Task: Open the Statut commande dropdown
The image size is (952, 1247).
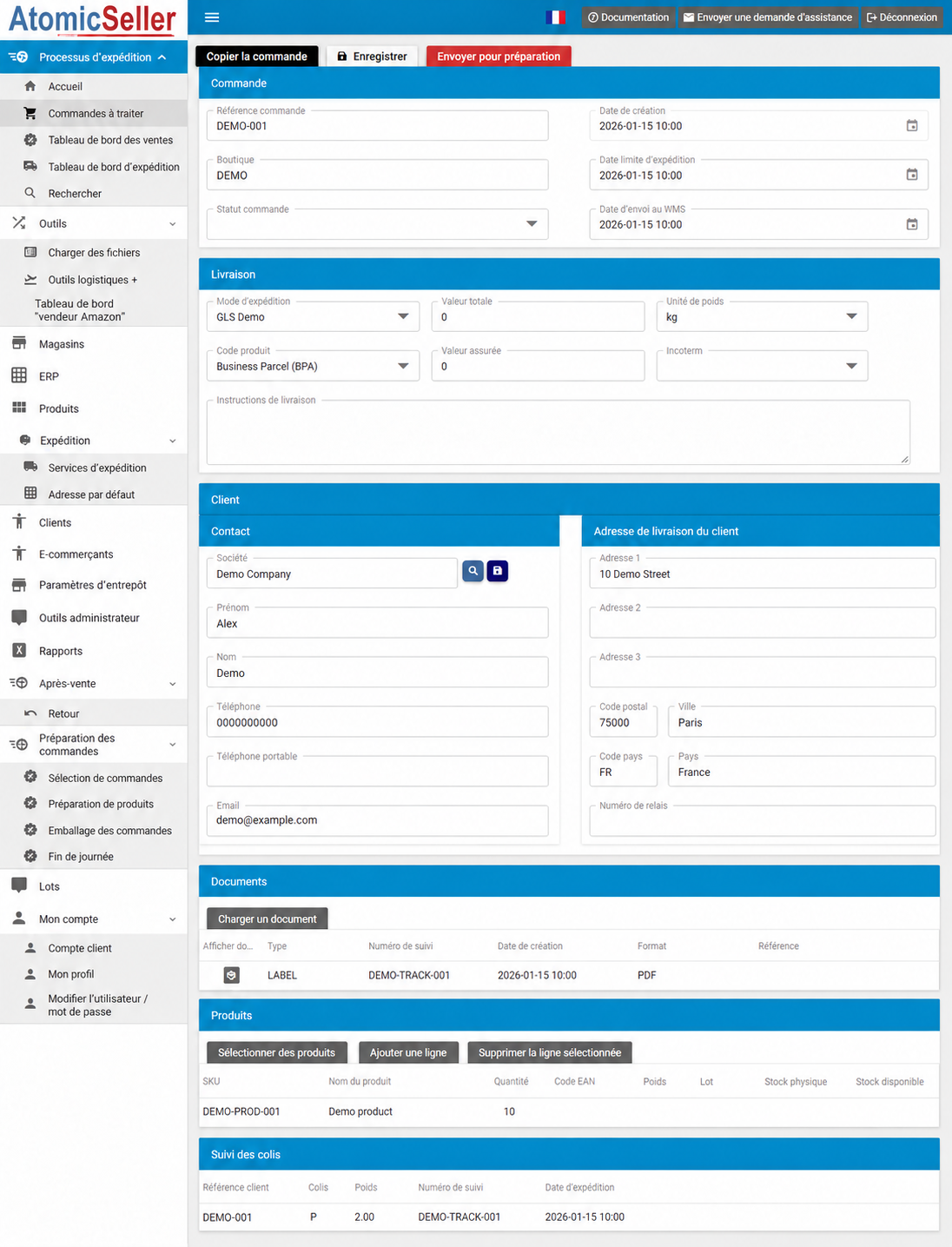Action: click(x=377, y=224)
